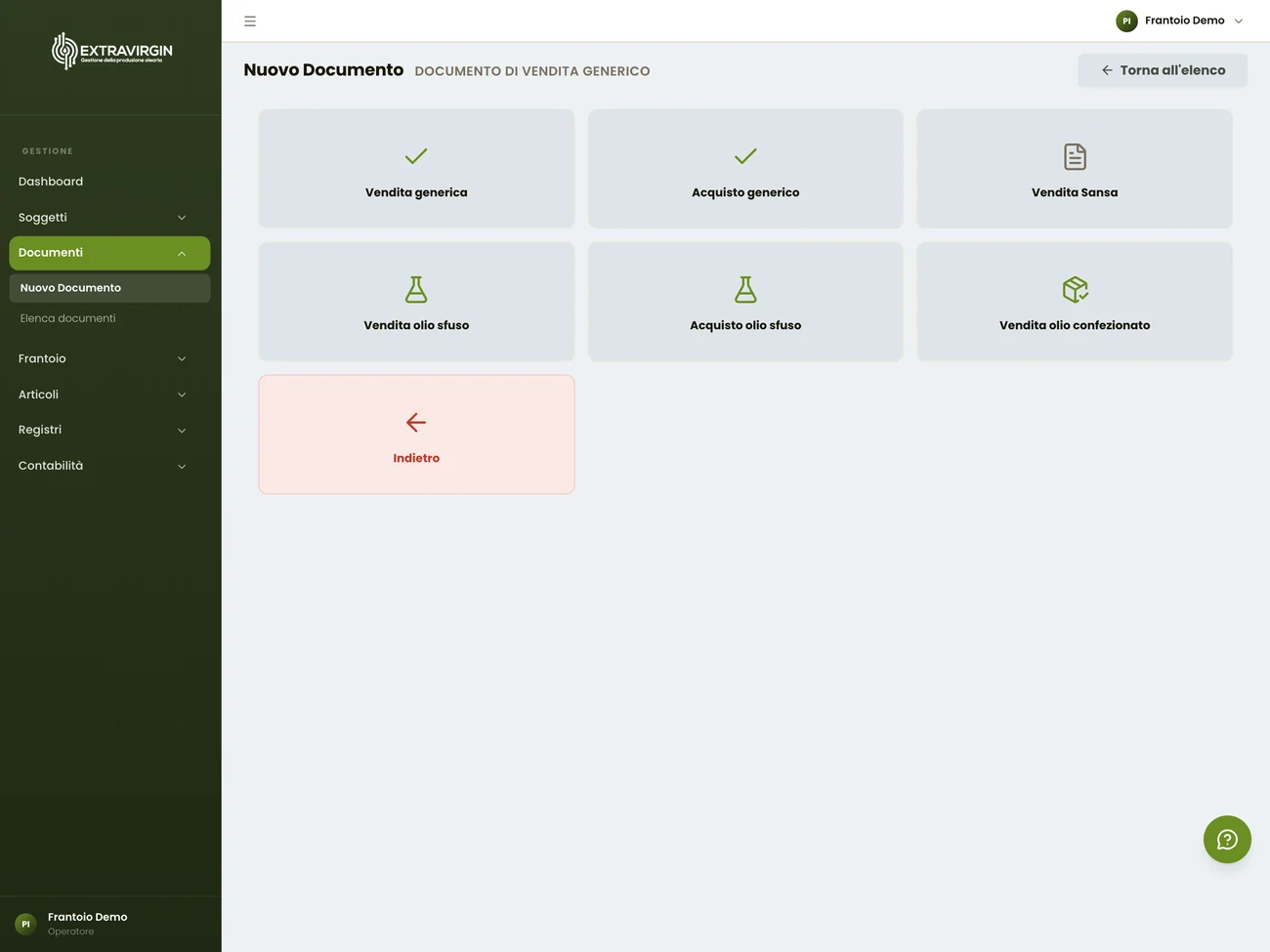
Task: Open the help chat bubble icon
Action: point(1227,840)
